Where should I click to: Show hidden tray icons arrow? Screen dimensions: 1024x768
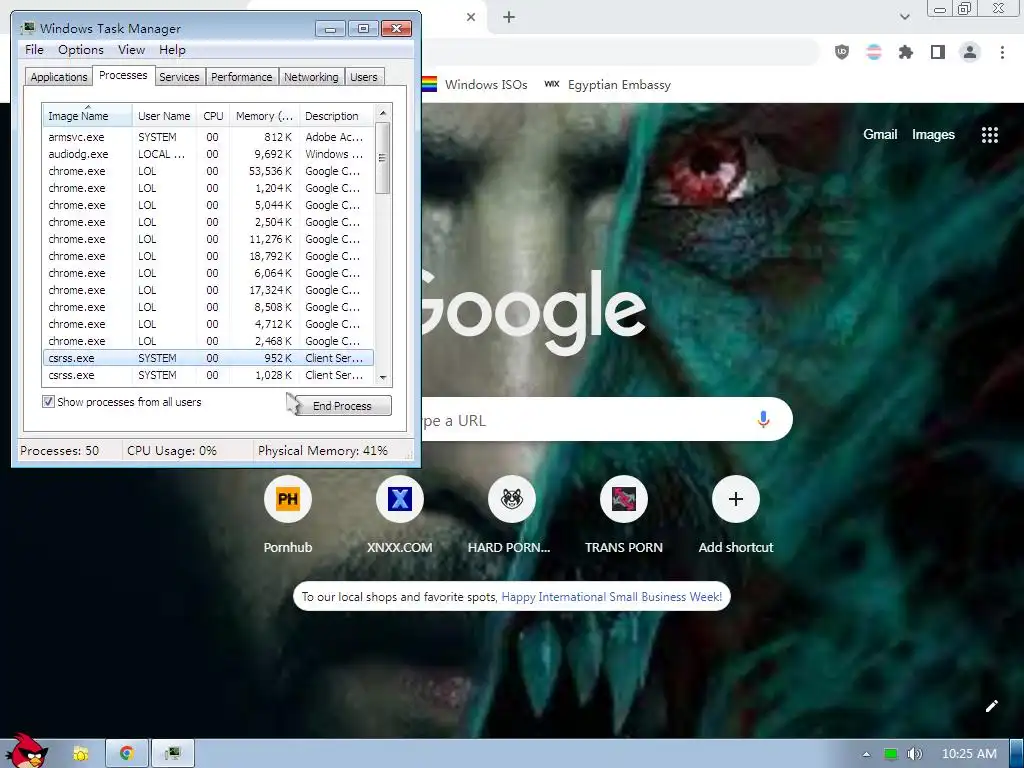867,754
